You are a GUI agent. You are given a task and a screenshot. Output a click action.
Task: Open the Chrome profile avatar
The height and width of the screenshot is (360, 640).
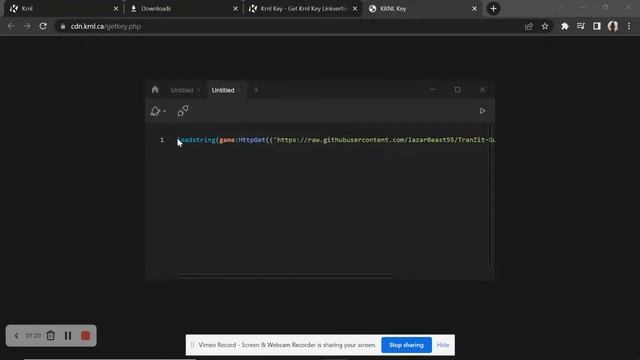coord(613,26)
